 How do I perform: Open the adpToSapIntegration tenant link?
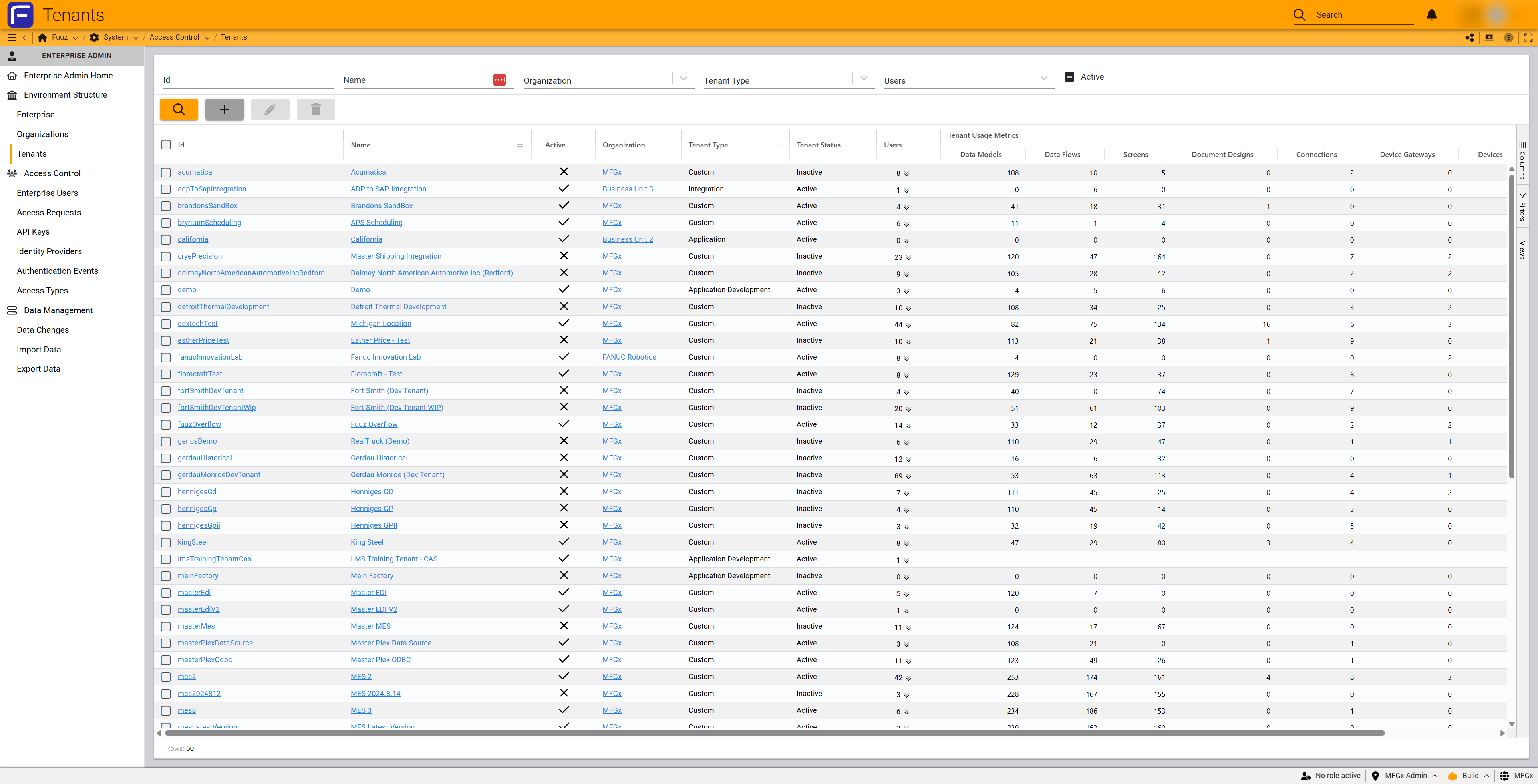[x=211, y=189]
